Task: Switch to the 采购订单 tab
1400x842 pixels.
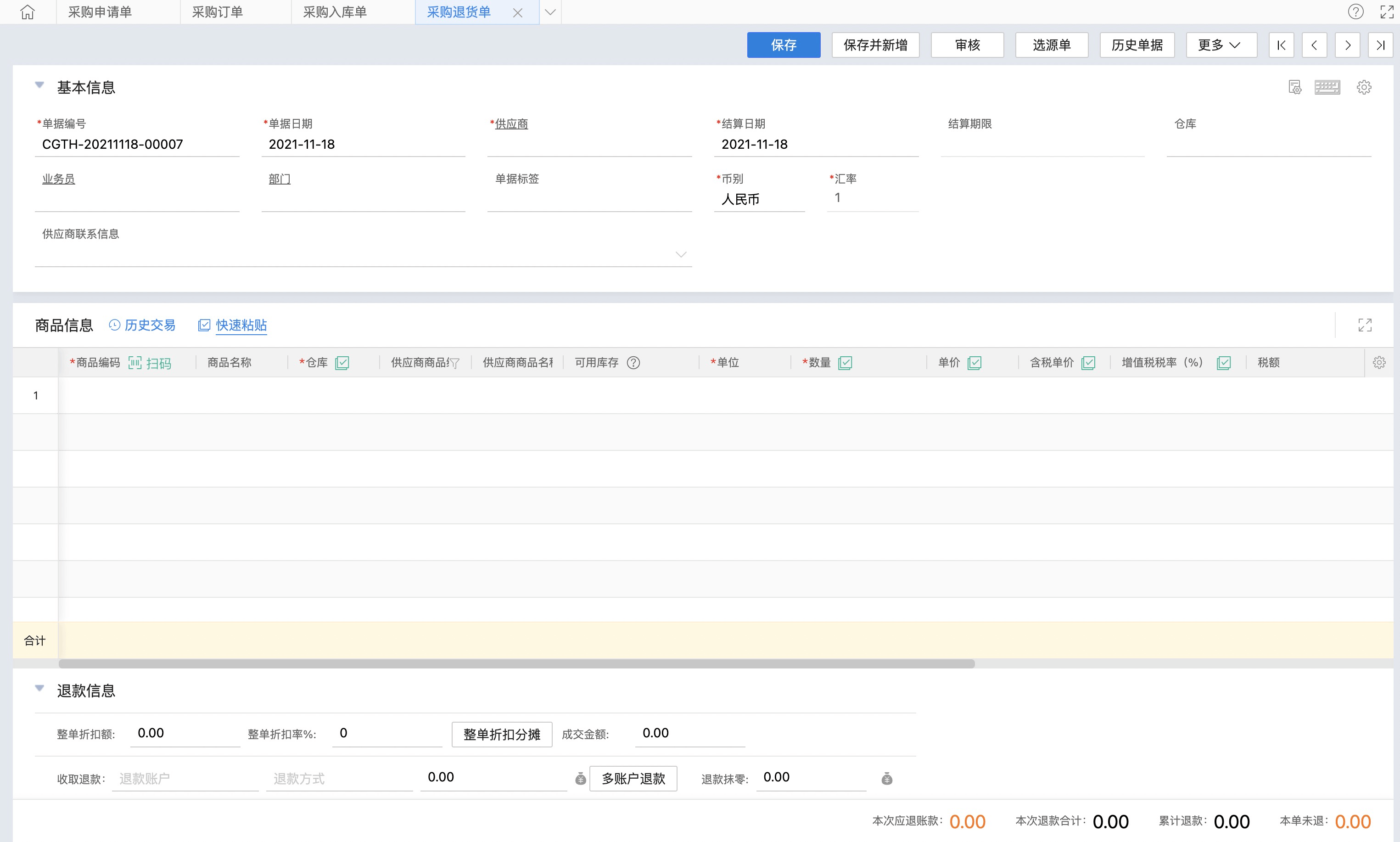Action: pos(217,12)
